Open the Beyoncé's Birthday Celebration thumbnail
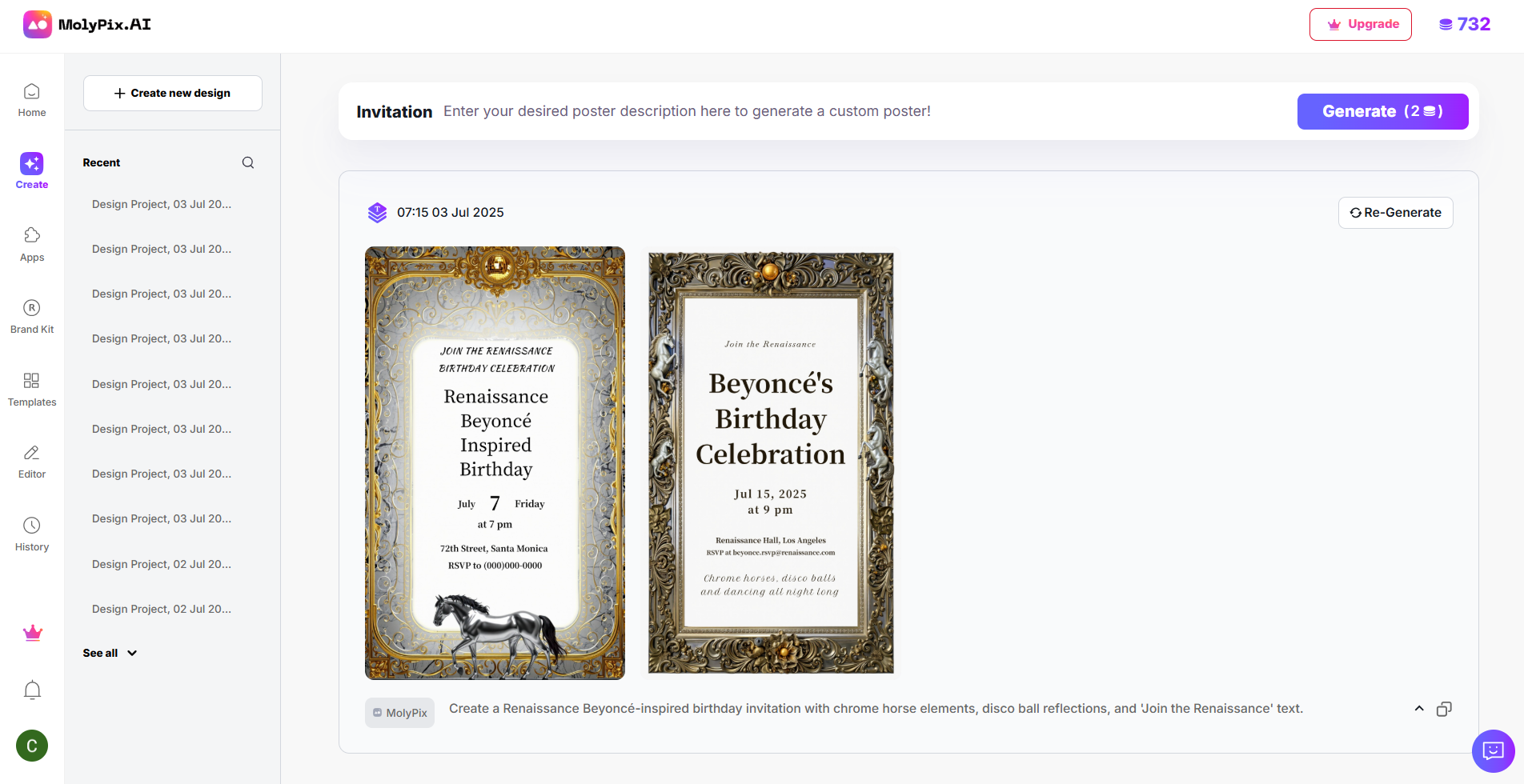Image resolution: width=1524 pixels, height=784 pixels. tap(771, 463)
